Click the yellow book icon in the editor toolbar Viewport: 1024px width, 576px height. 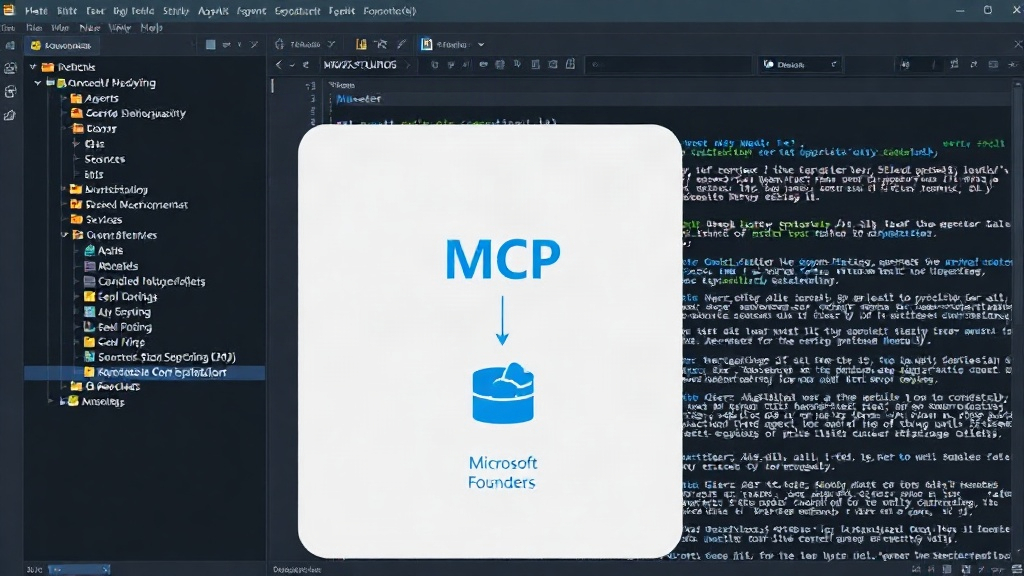(x=361, y=44)
